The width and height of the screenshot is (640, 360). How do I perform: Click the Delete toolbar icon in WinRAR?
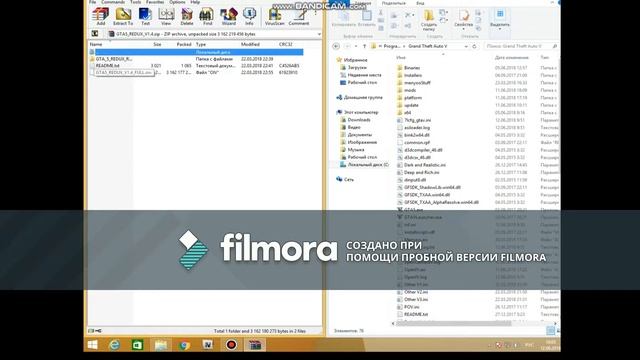pos(187,17)
